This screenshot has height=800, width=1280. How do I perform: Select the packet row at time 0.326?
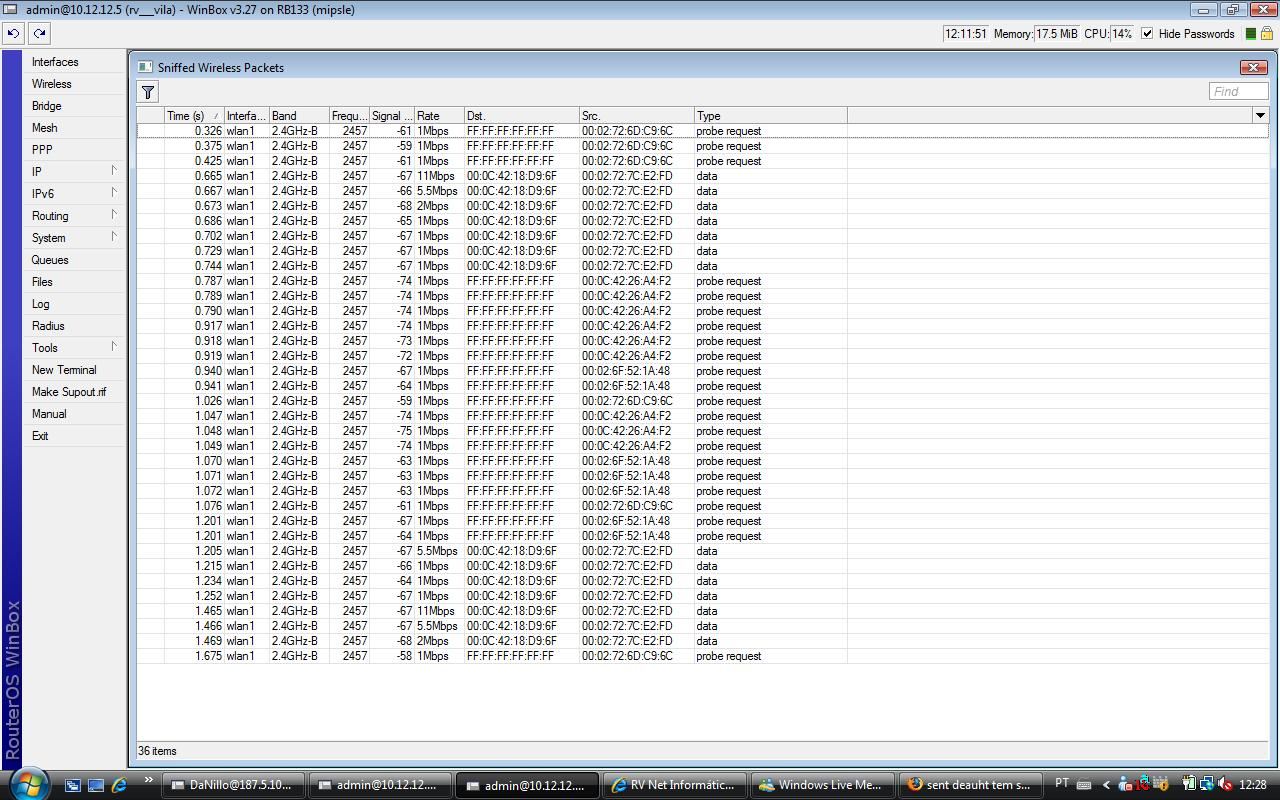click(702, 131)
